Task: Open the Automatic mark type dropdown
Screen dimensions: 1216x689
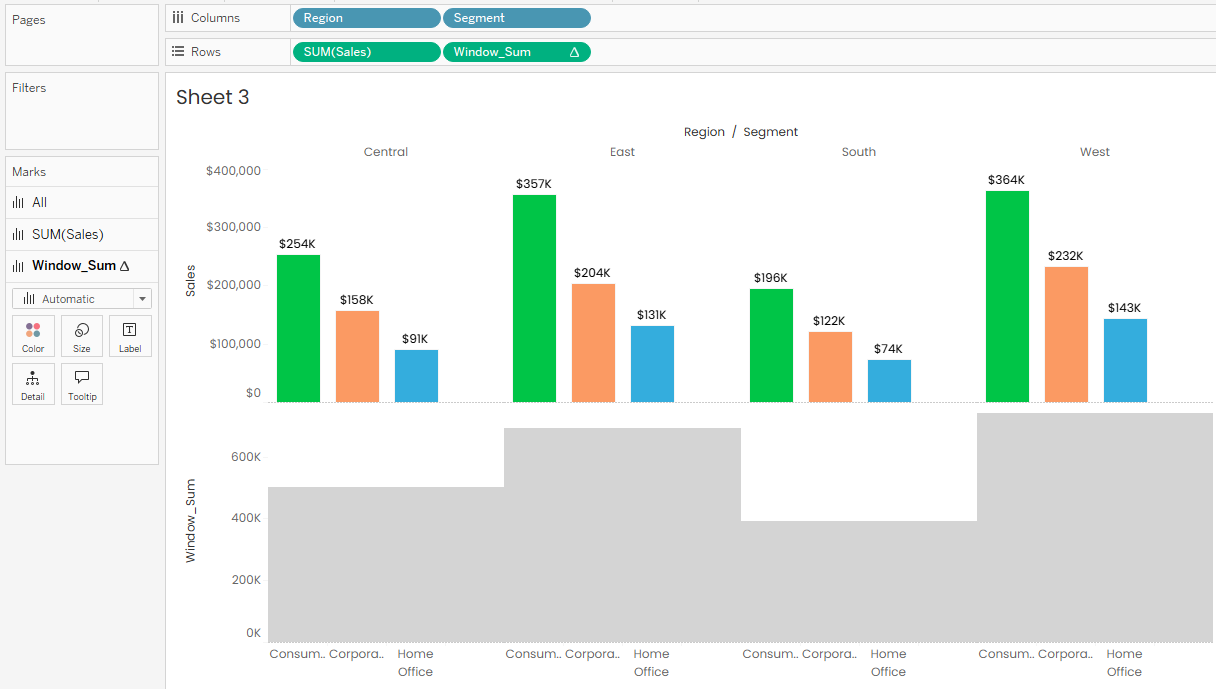Action: (82, 299)
